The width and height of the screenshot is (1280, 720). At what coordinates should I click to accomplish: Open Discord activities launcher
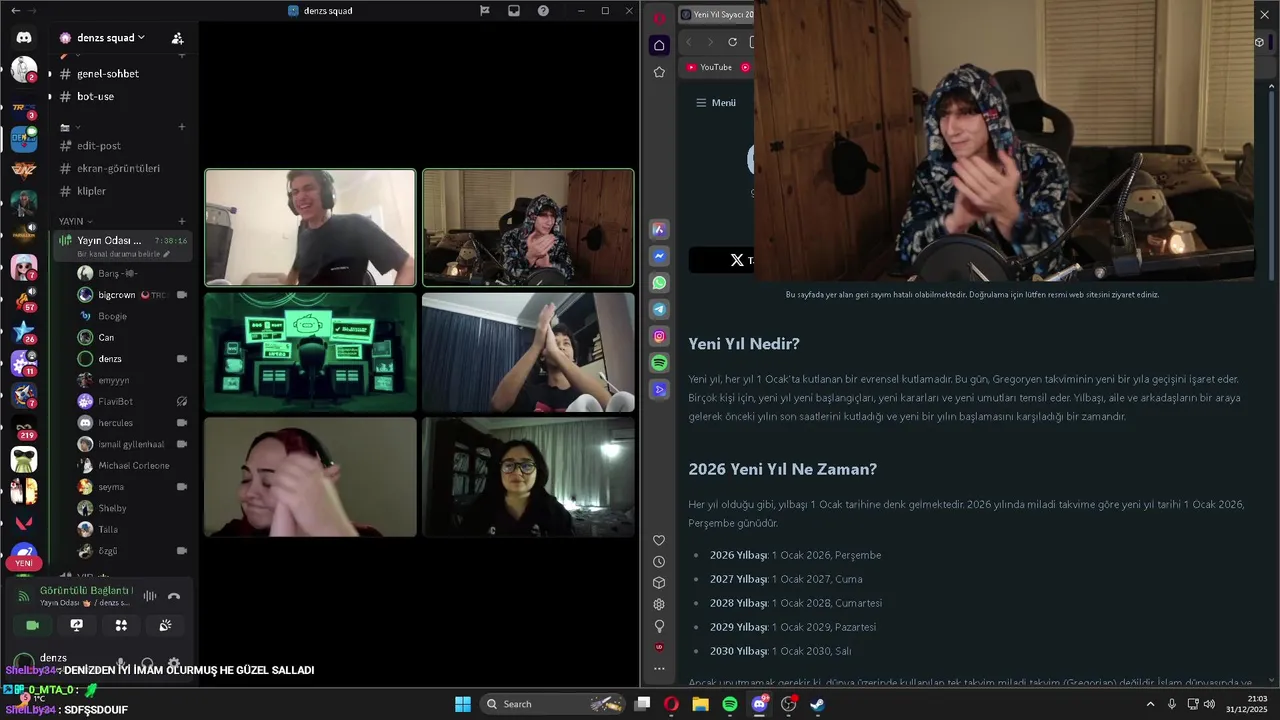[x=121, y=625]
